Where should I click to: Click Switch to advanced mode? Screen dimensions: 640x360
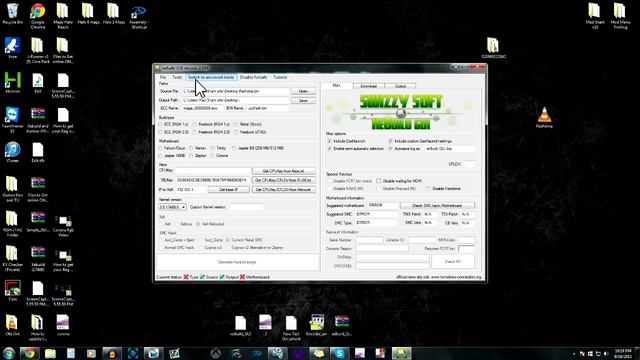tap(211, 77)
